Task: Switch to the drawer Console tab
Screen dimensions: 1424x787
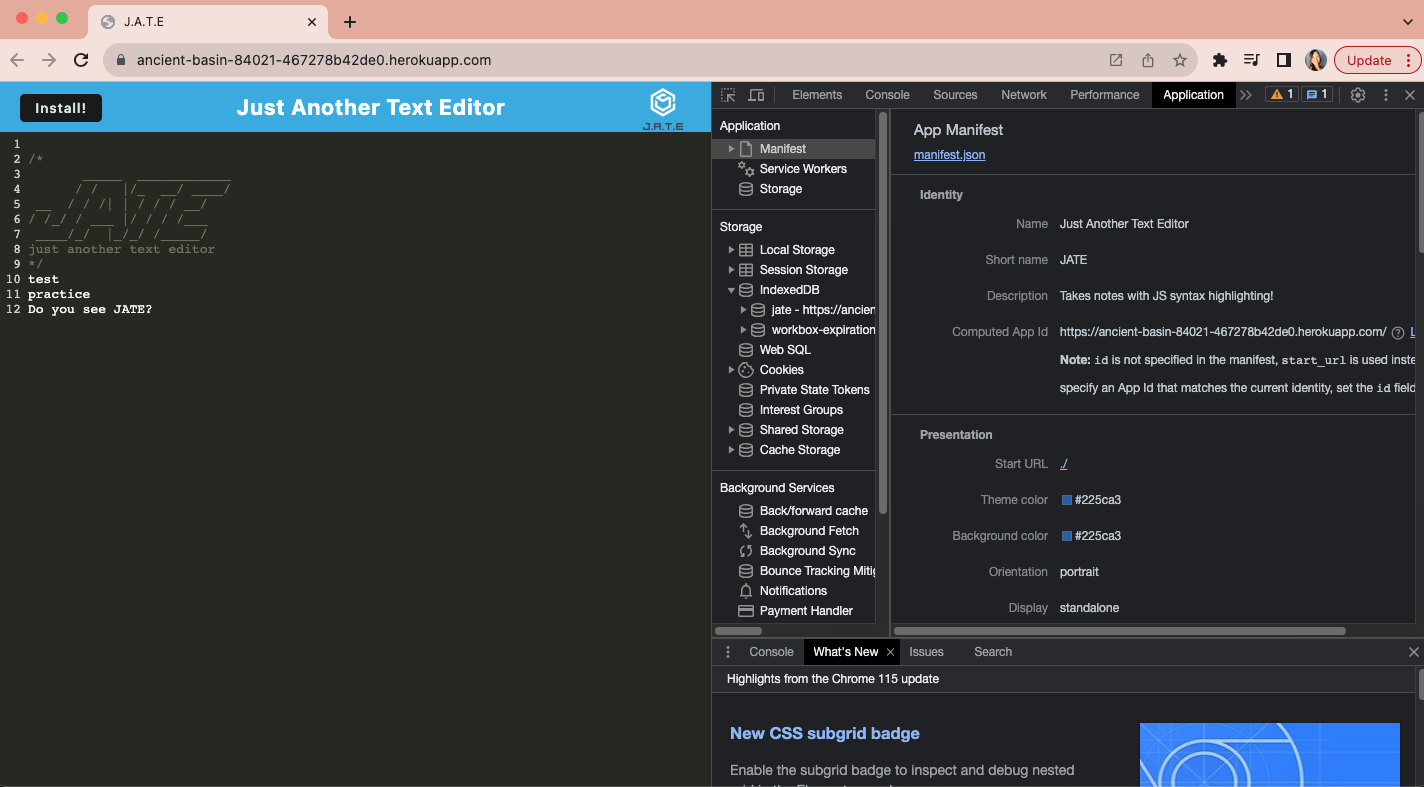Action: point(771,652)
